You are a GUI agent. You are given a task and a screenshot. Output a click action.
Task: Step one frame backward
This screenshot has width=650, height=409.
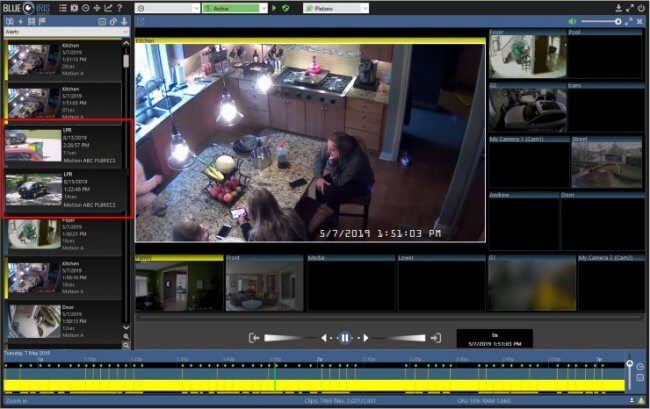click(x=324, y=338)
